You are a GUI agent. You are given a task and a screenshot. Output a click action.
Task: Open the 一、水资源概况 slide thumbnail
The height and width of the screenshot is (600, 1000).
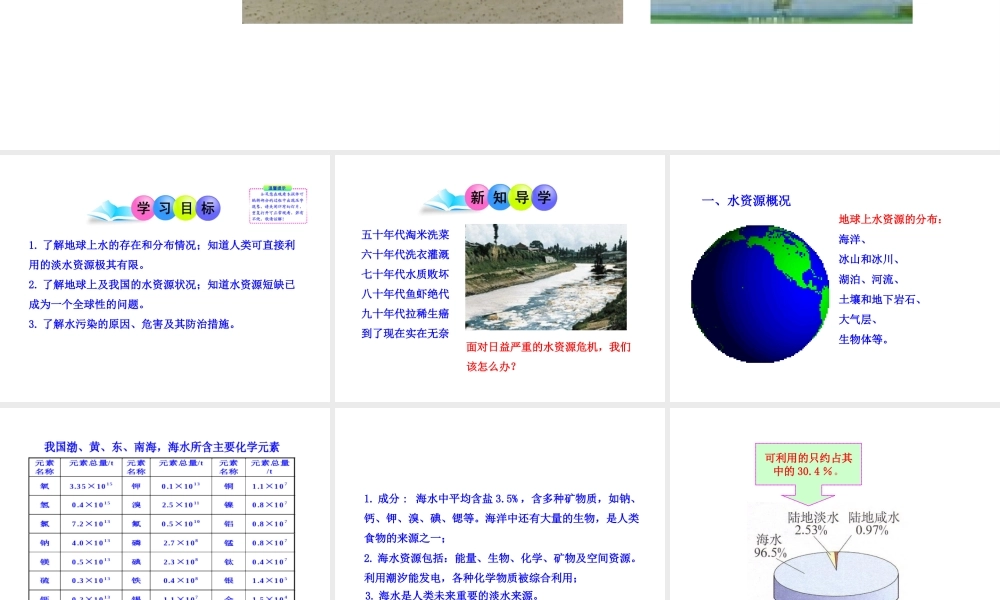point(835,278)
